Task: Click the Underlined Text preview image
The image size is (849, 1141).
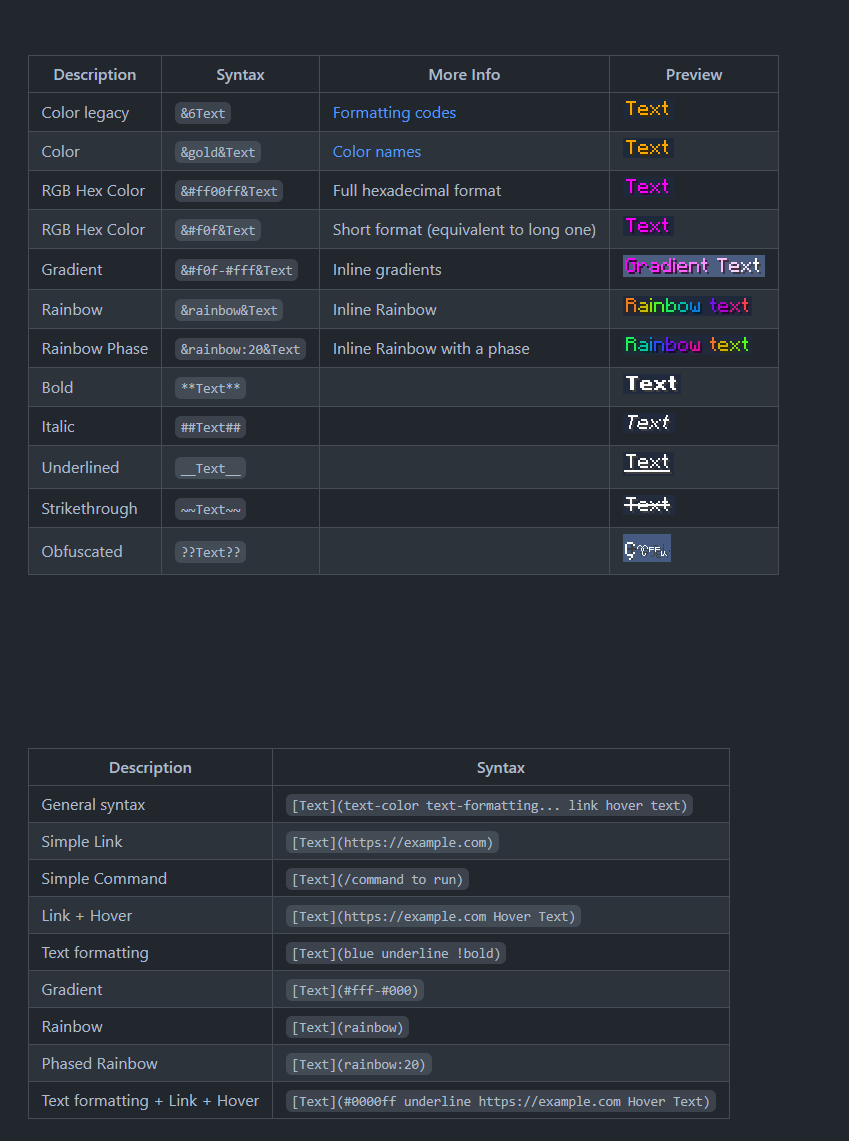Action: [x=647, y=462]
